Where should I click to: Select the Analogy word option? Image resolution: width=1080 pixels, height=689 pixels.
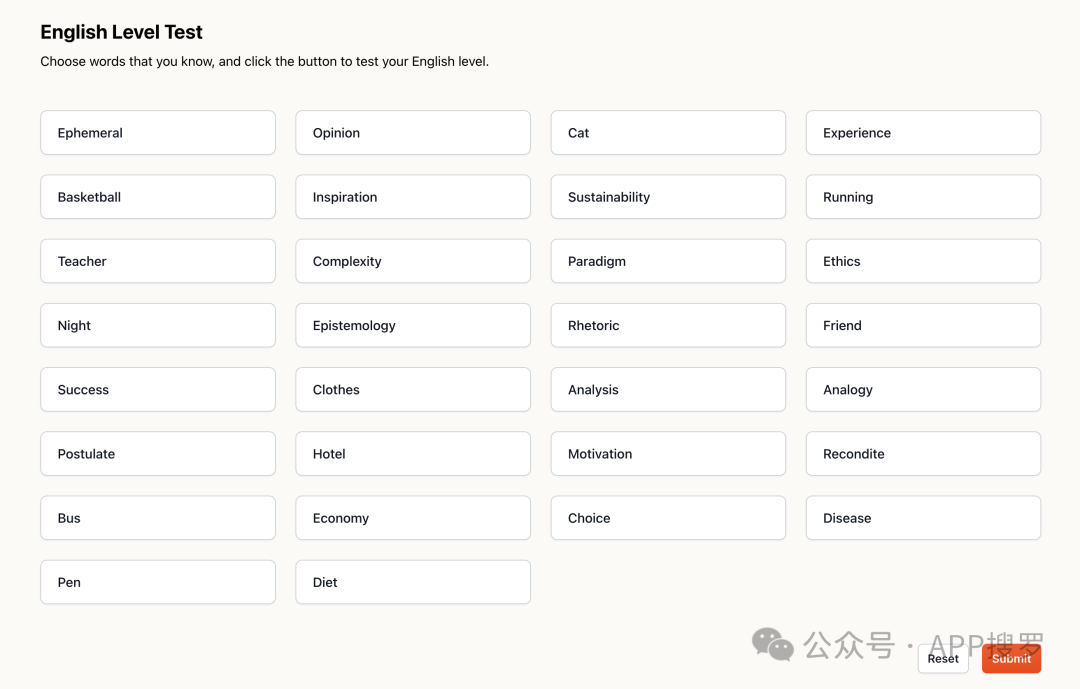click(x=923, y=389)
